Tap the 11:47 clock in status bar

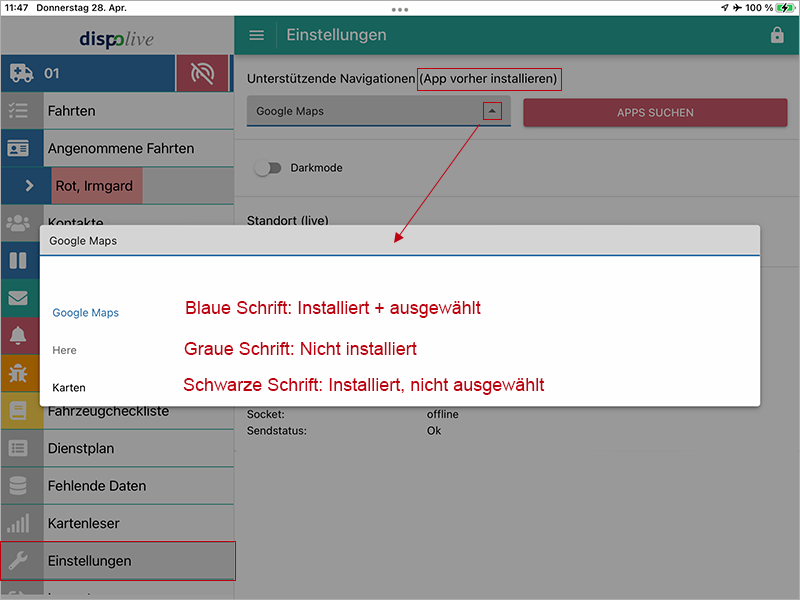click(16, 8)
